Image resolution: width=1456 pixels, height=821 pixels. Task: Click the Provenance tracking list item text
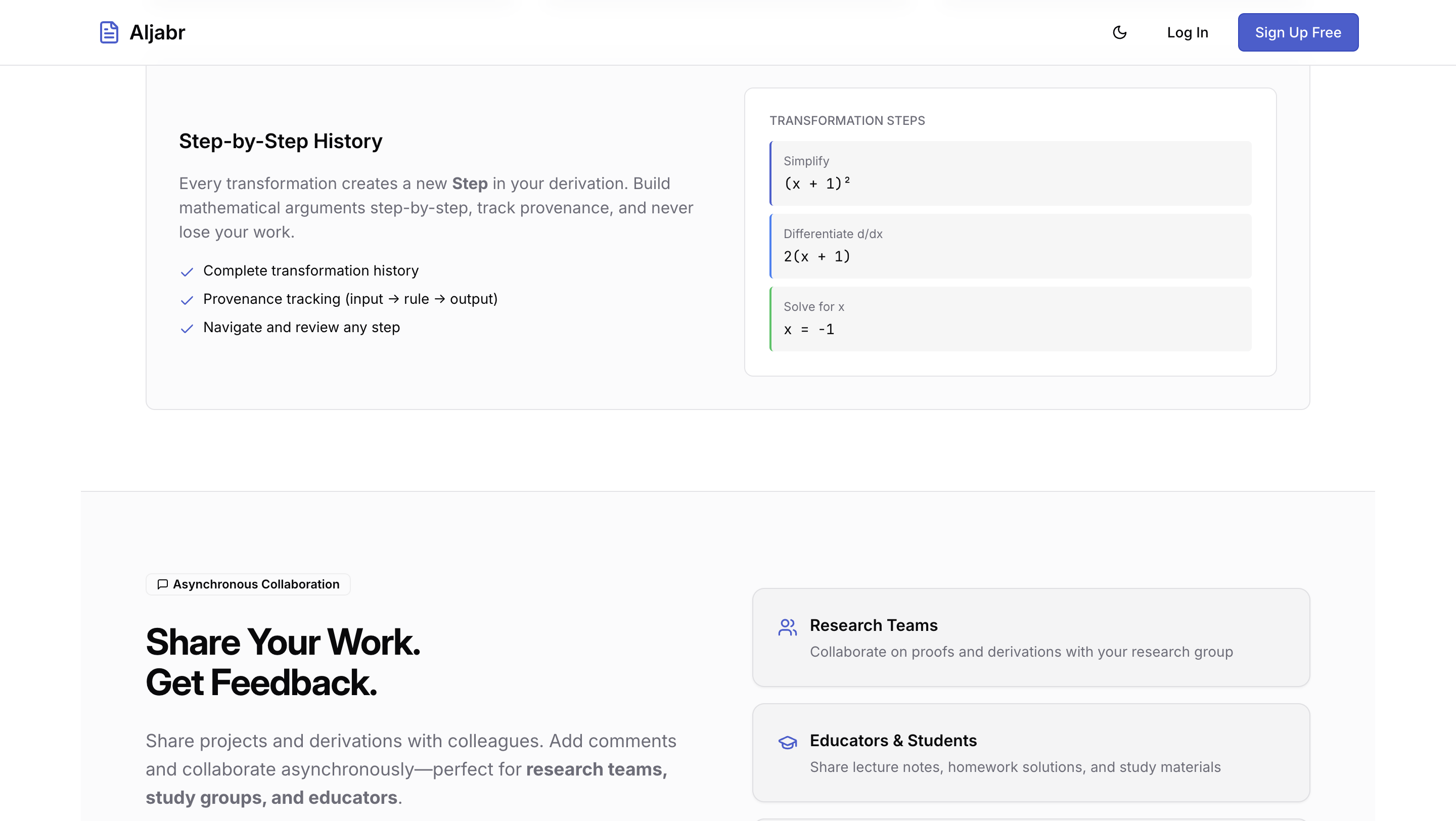(350, 299)
